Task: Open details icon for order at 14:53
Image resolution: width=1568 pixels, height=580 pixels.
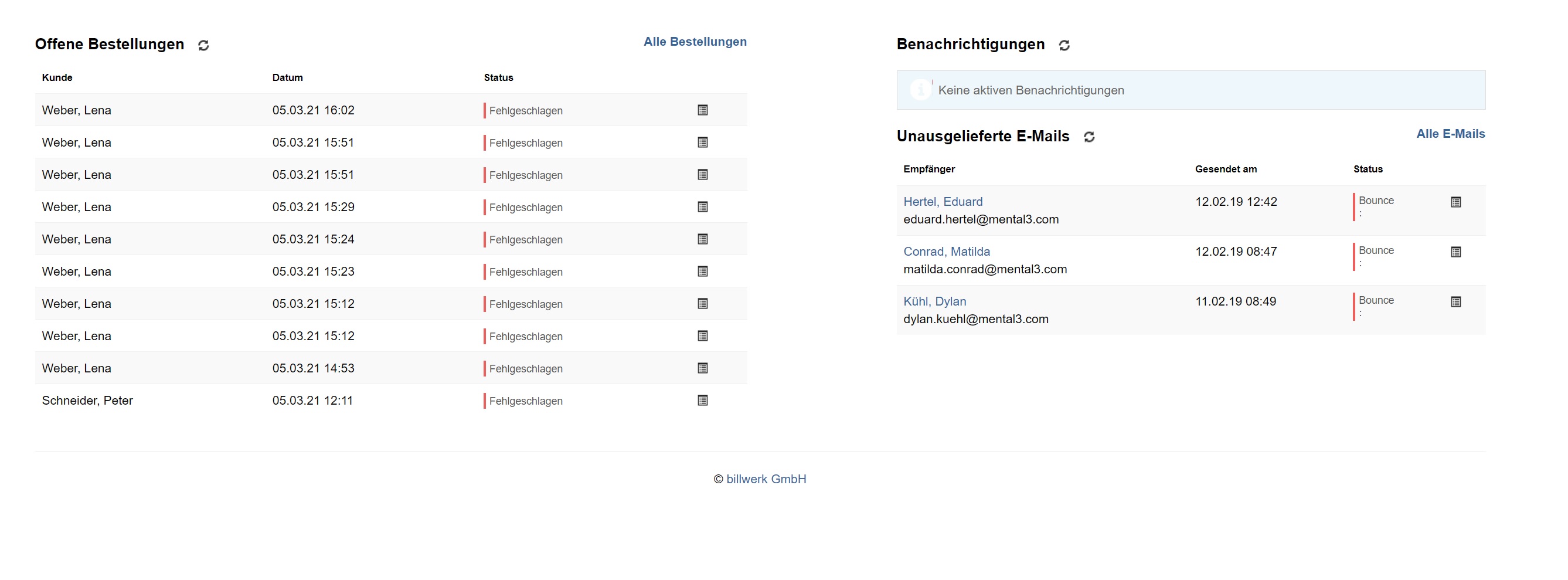Action: pos(702,369)
